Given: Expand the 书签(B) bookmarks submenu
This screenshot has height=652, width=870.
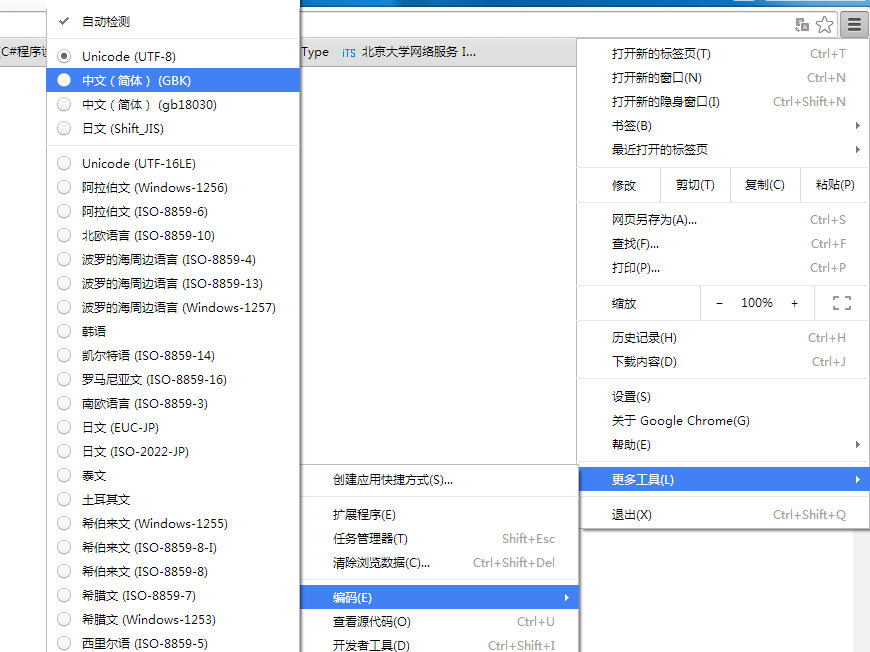Looking at the screenshot, I should tap(723, 125).
